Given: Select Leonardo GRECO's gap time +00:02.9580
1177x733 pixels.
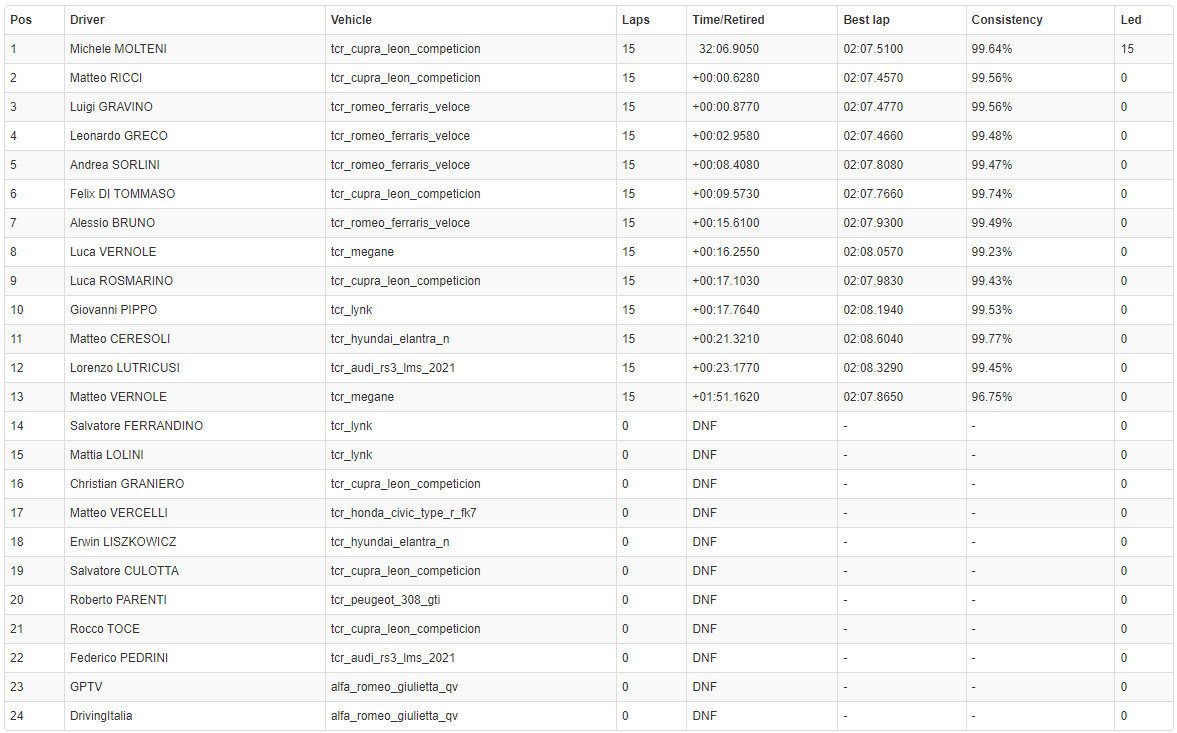Looking at the screenshot, I should point(725,136).
